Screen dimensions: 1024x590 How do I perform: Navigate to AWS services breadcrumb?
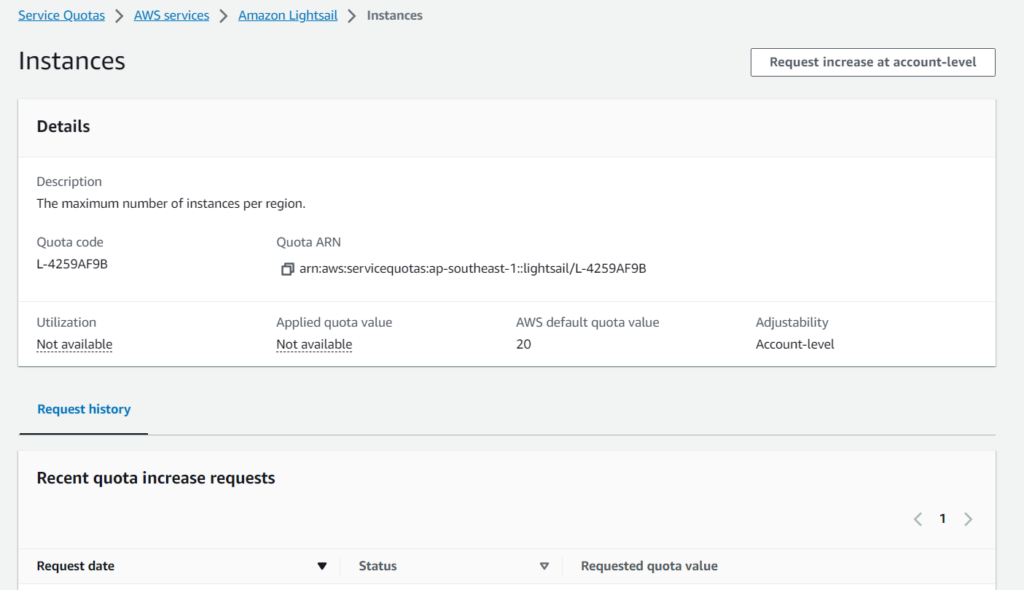click(x=171, y=16)
